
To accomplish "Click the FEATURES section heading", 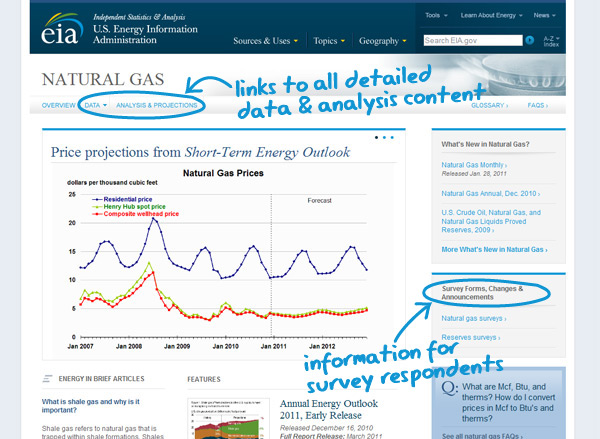I will pos(204,379).
